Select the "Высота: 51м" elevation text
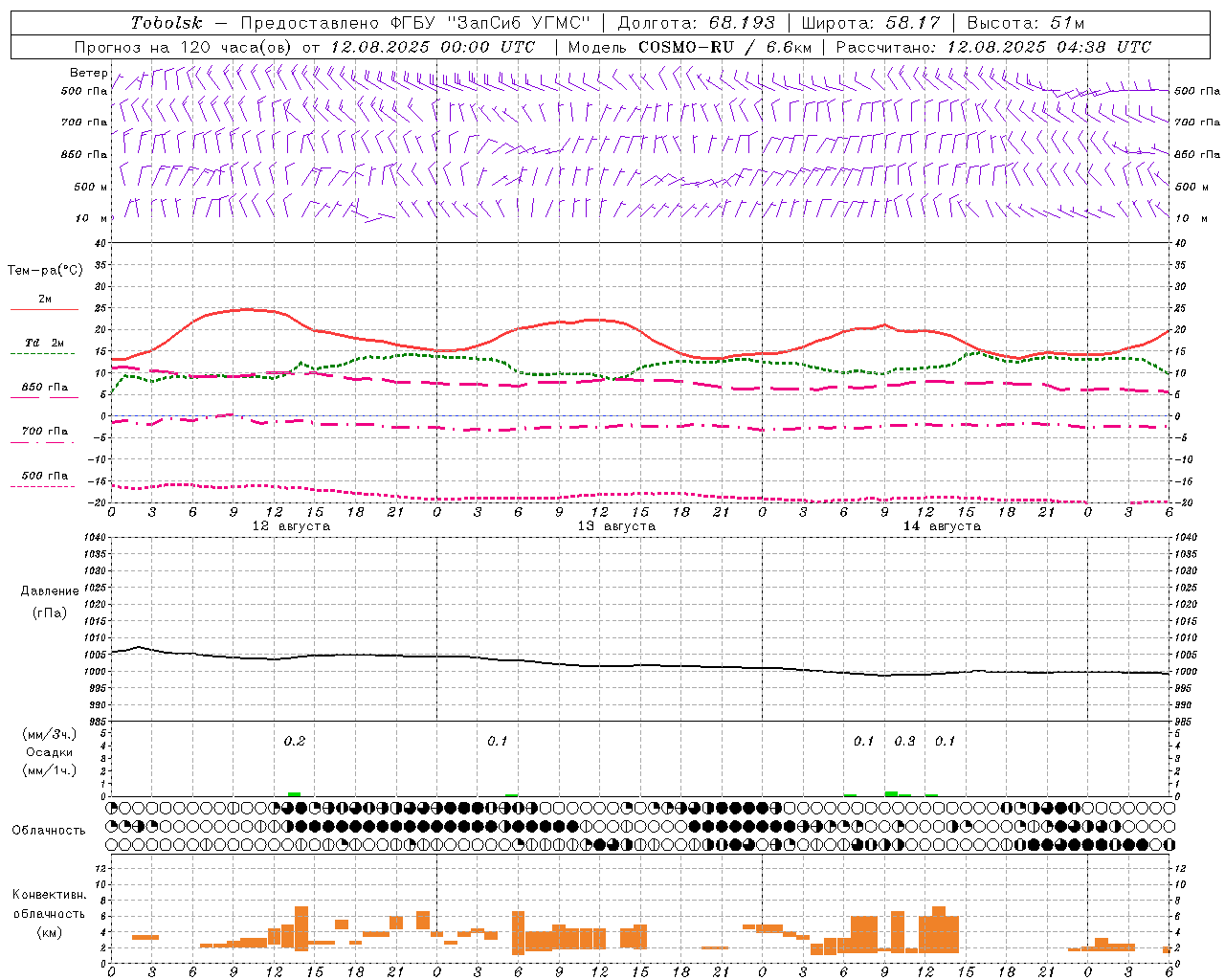 point(1026,23)
